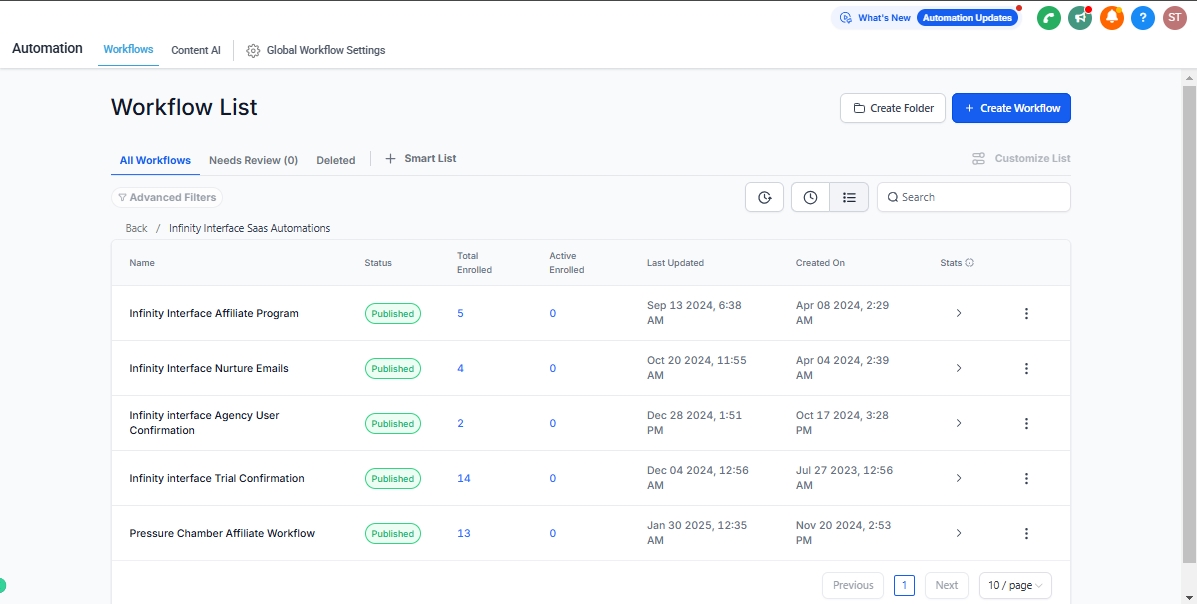Expand stats for Infinity Interface Affiliate Program
Image resolution: width=1197 pixels, height=604 pixels.
(x=958, y=314)
